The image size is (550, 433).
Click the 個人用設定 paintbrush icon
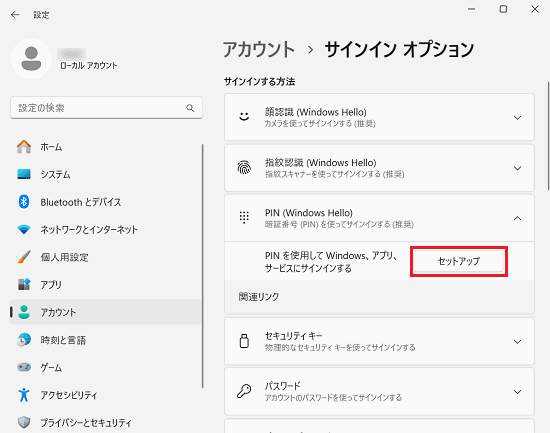24,257
